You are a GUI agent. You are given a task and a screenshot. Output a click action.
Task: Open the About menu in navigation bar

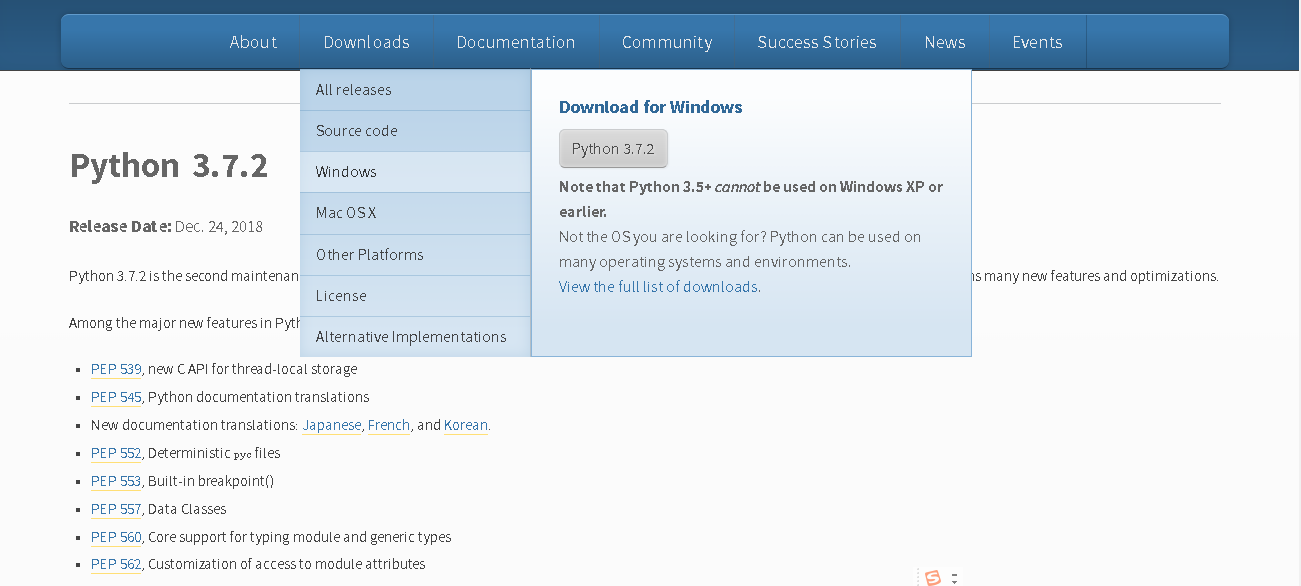pos(253,42)
